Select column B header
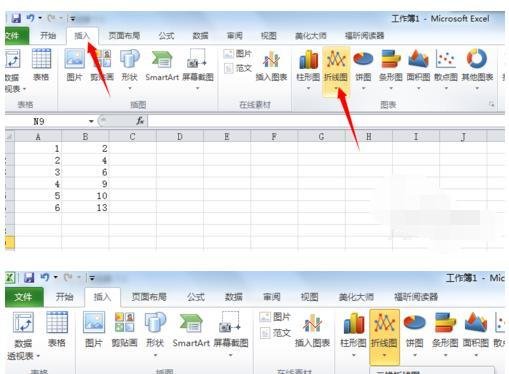Viewport: 509px width, 374px height. 85,137
